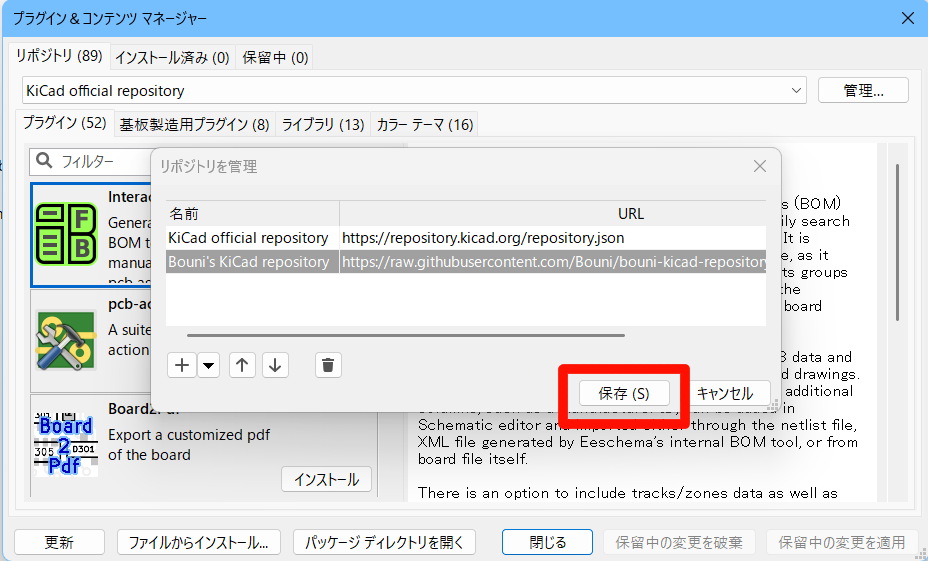Add a repository with the plus button
928x561 pixels.
(182, 365)
